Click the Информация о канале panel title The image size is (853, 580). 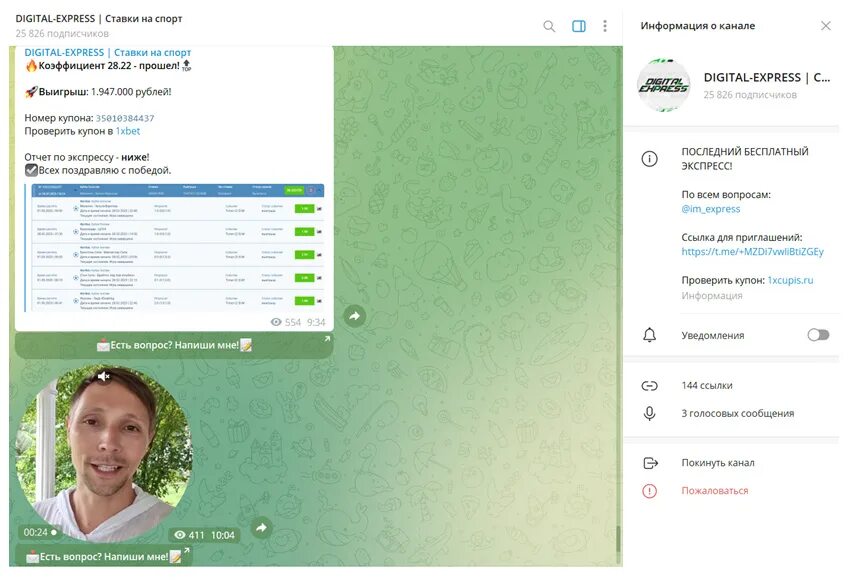pos(697,26)
